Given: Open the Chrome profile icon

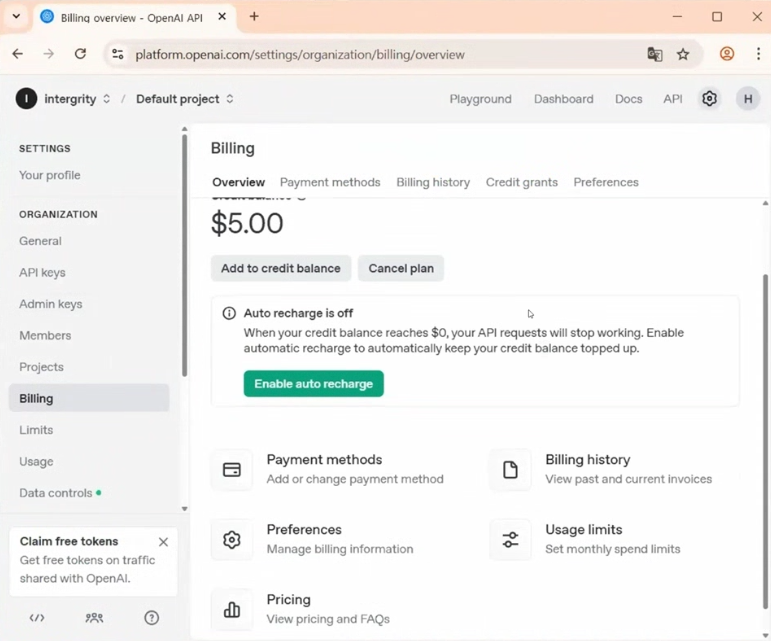Looking at the screenshot, I should [727, 54].
